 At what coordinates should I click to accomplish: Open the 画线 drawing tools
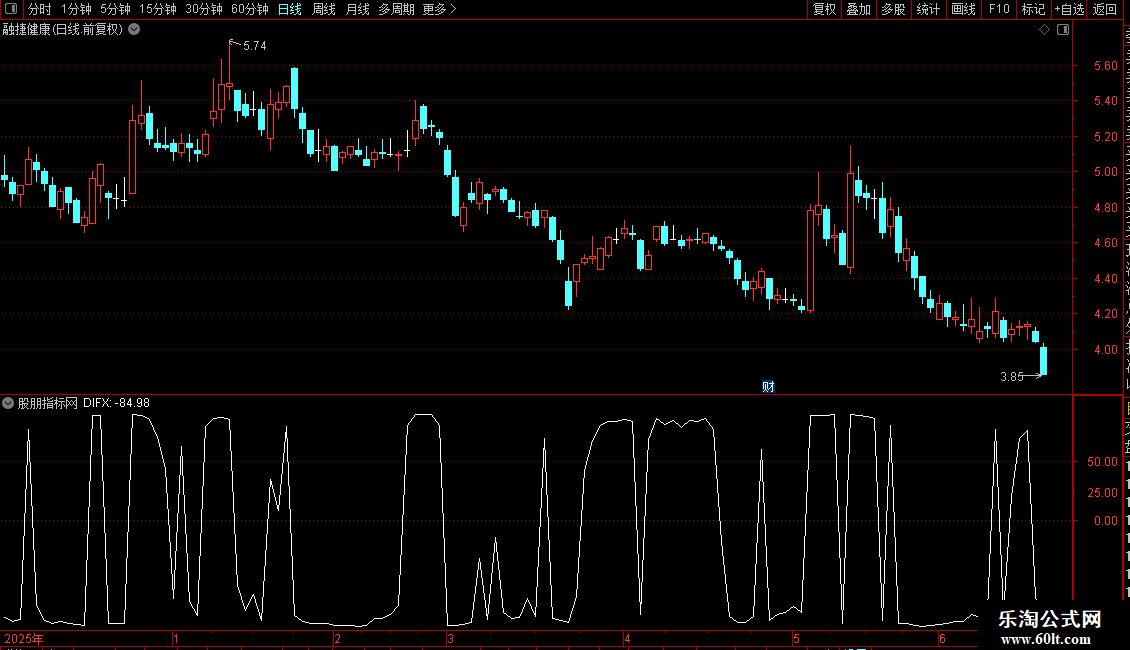pos(964,9)
